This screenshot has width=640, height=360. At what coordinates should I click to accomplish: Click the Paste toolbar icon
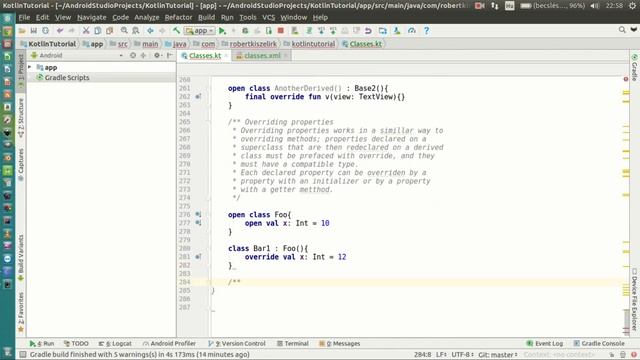pyautogui.click(x=109, y=31)
